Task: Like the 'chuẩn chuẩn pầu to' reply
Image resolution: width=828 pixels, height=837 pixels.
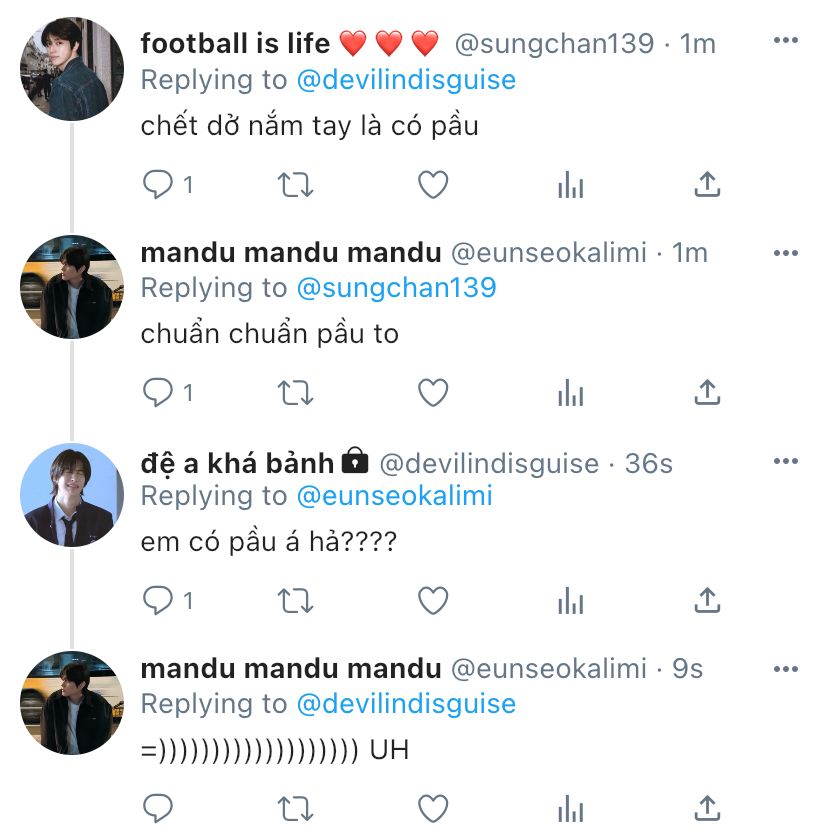Action: click(x=432, y=393)
